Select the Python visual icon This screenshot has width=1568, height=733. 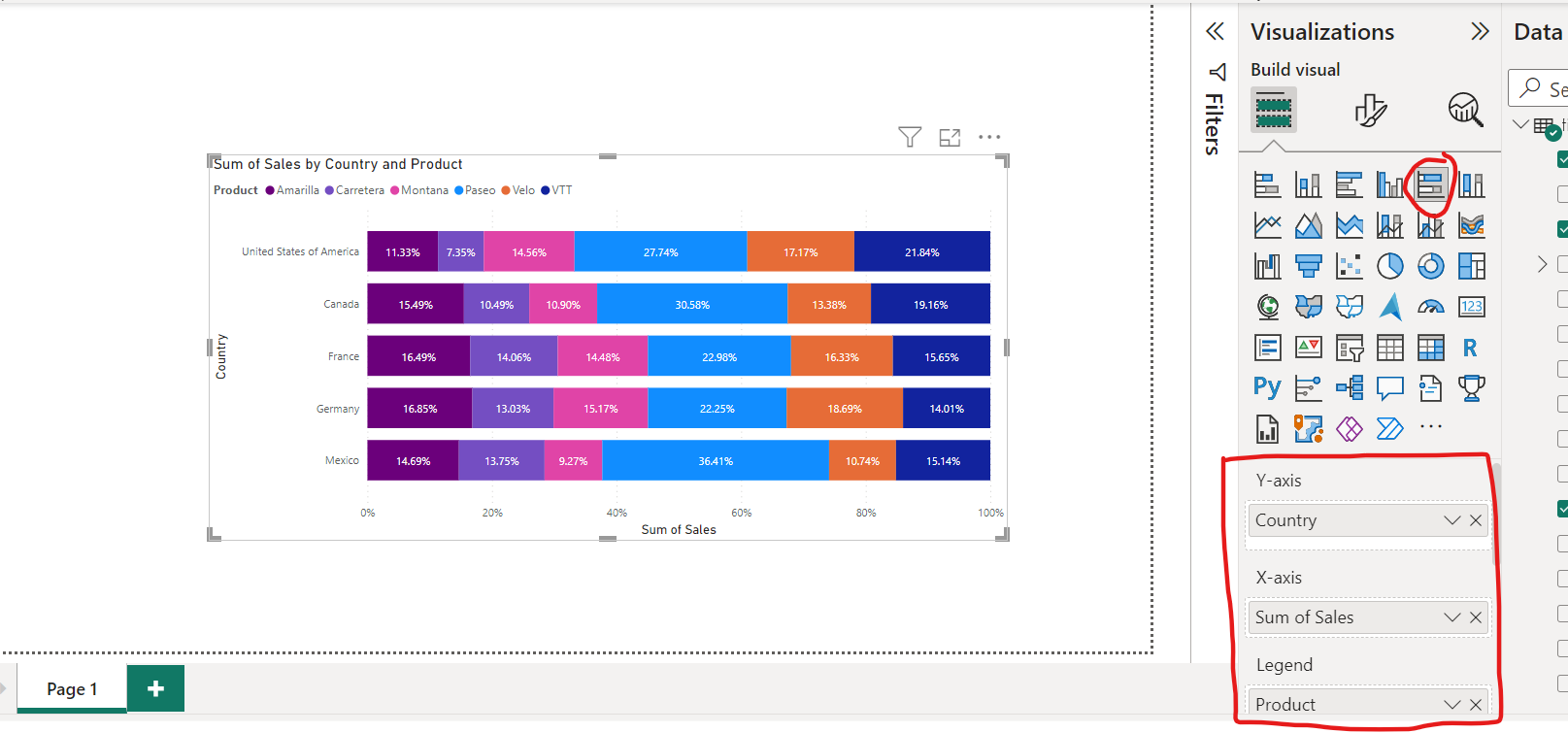(1267, 387)
